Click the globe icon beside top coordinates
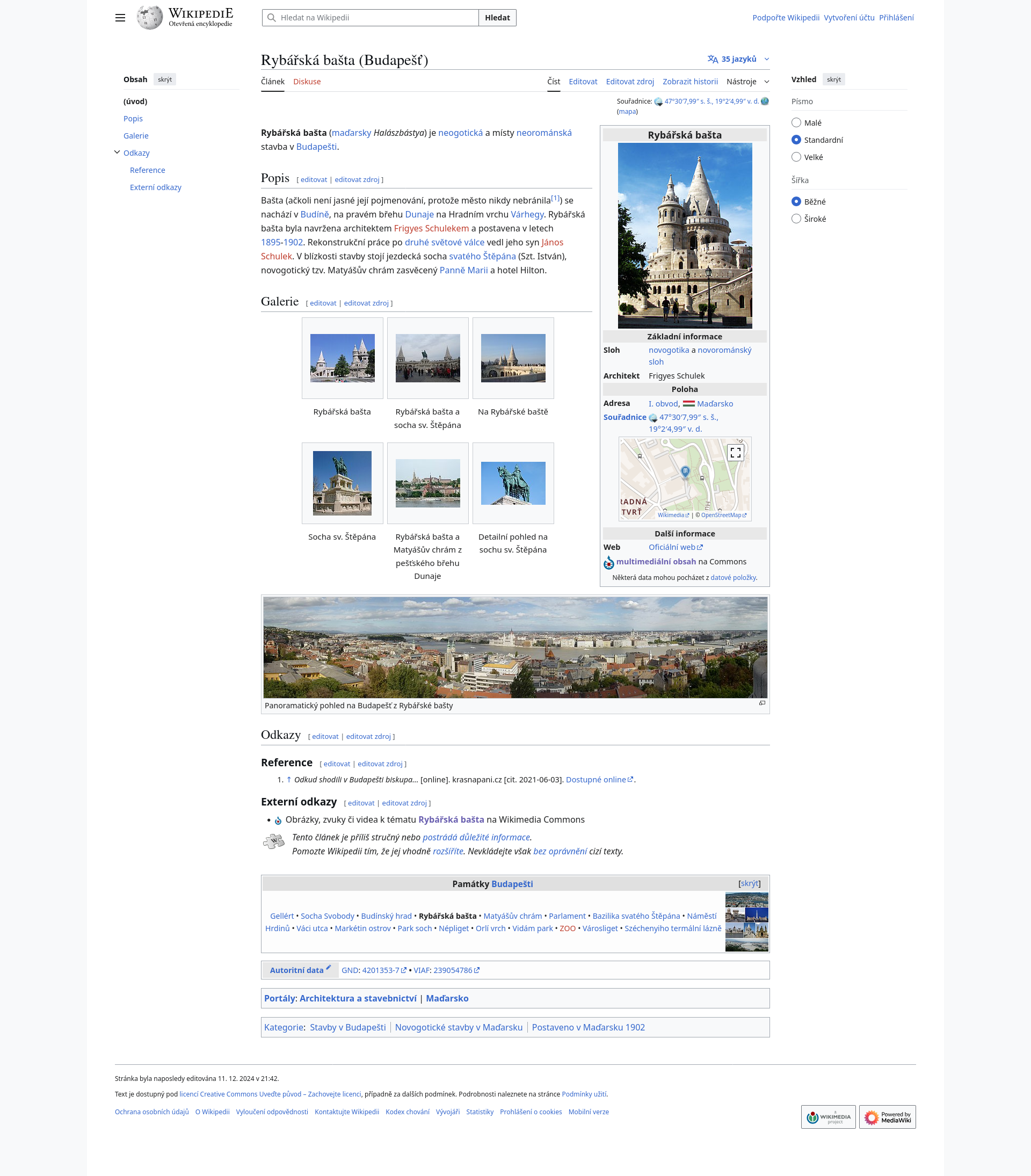This screenshot has height=1176, width=1031. 765,101
